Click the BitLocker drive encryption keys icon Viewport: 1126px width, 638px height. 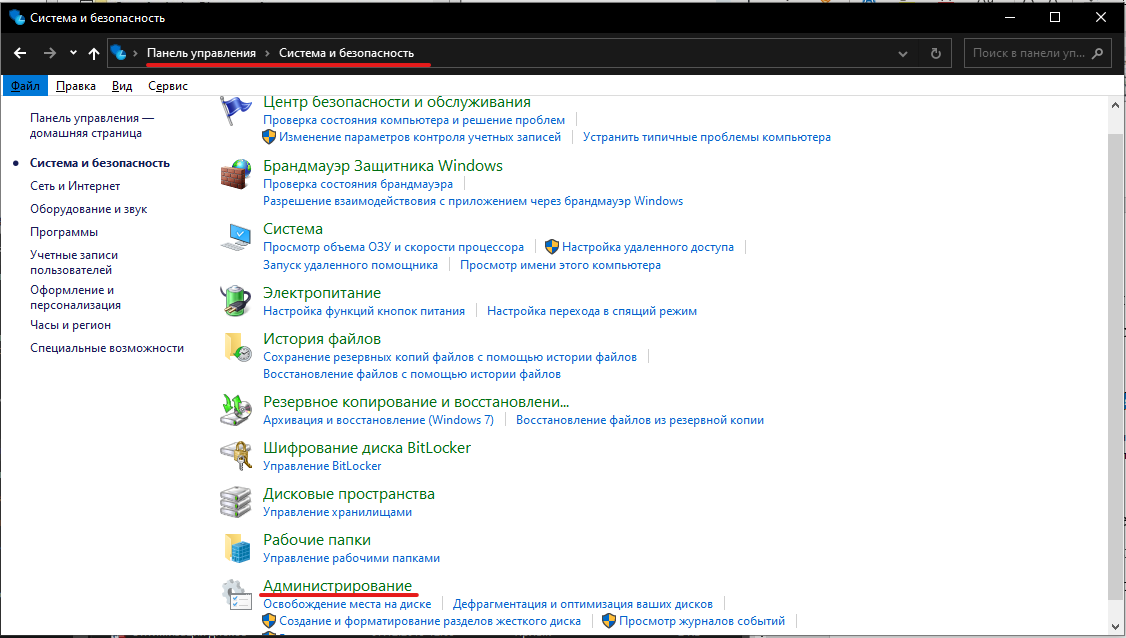click(235, 456)
